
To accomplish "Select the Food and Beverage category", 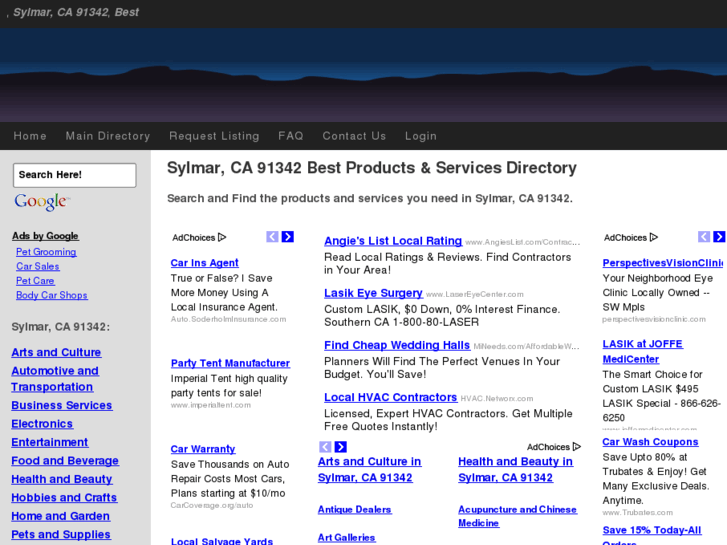I will (x=65, y=461).
